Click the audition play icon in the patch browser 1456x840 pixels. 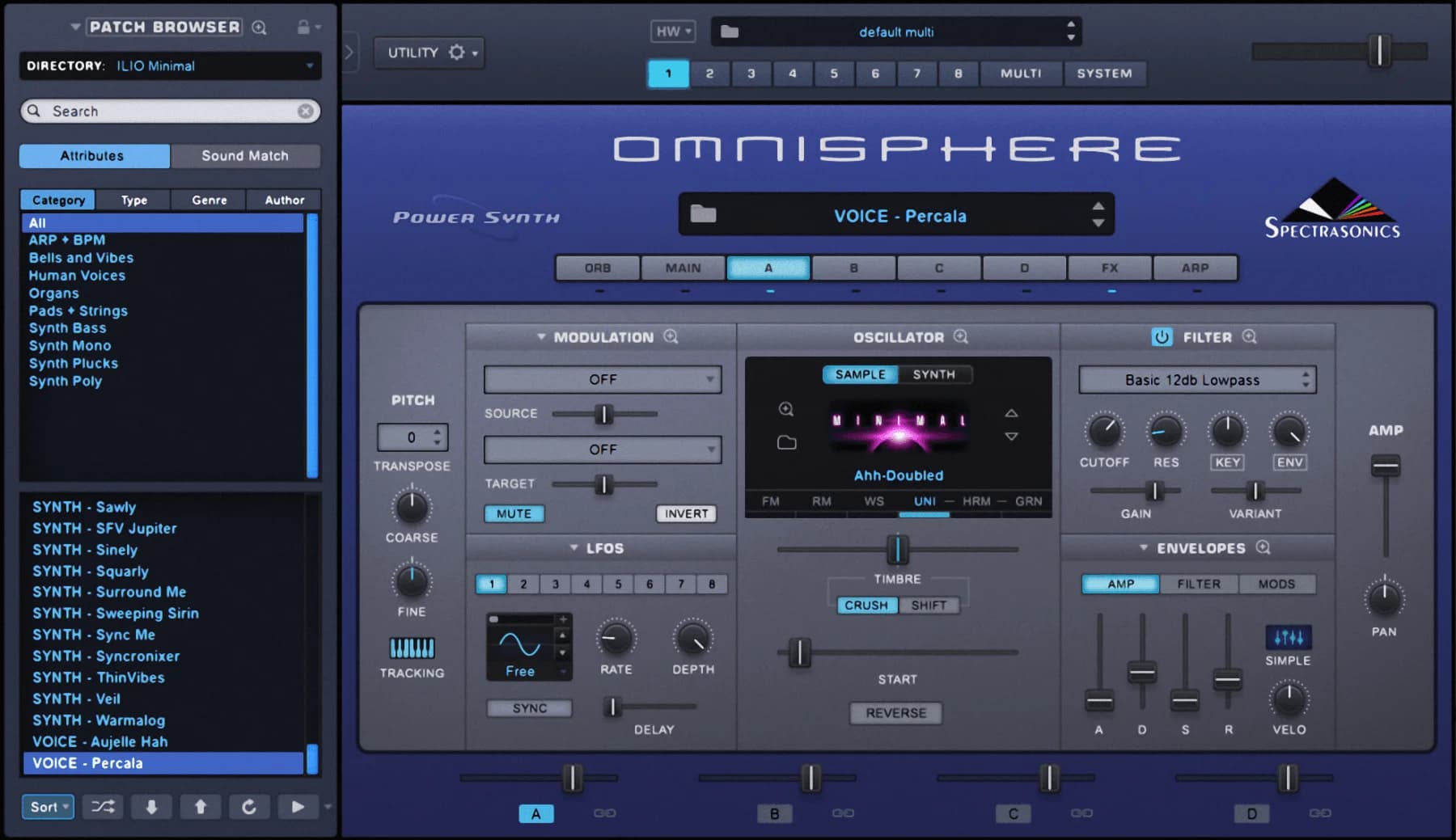[x=297, y=806]
